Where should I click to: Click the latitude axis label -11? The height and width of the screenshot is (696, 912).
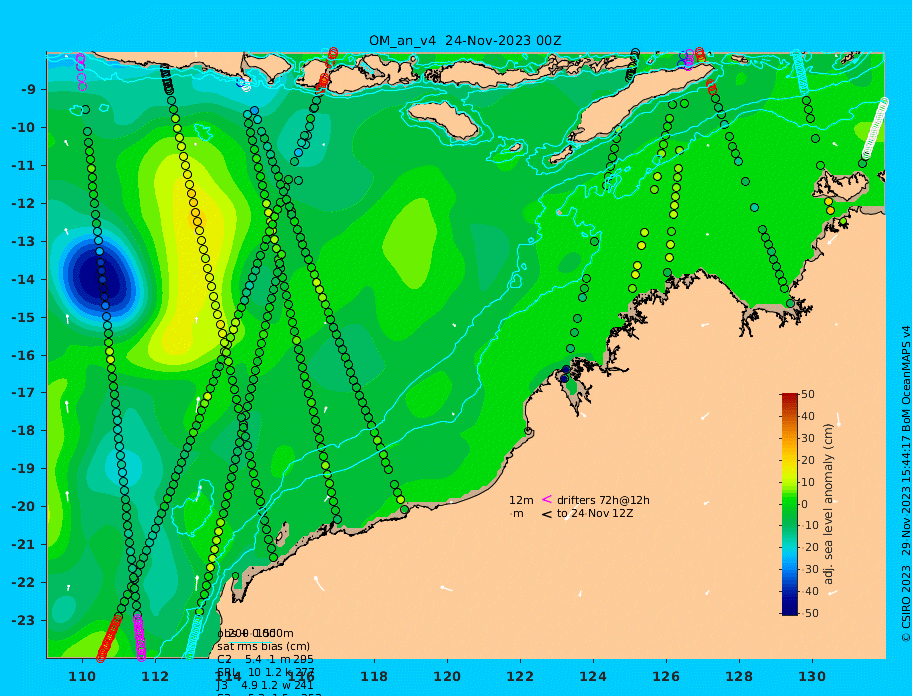click(25, 166)
